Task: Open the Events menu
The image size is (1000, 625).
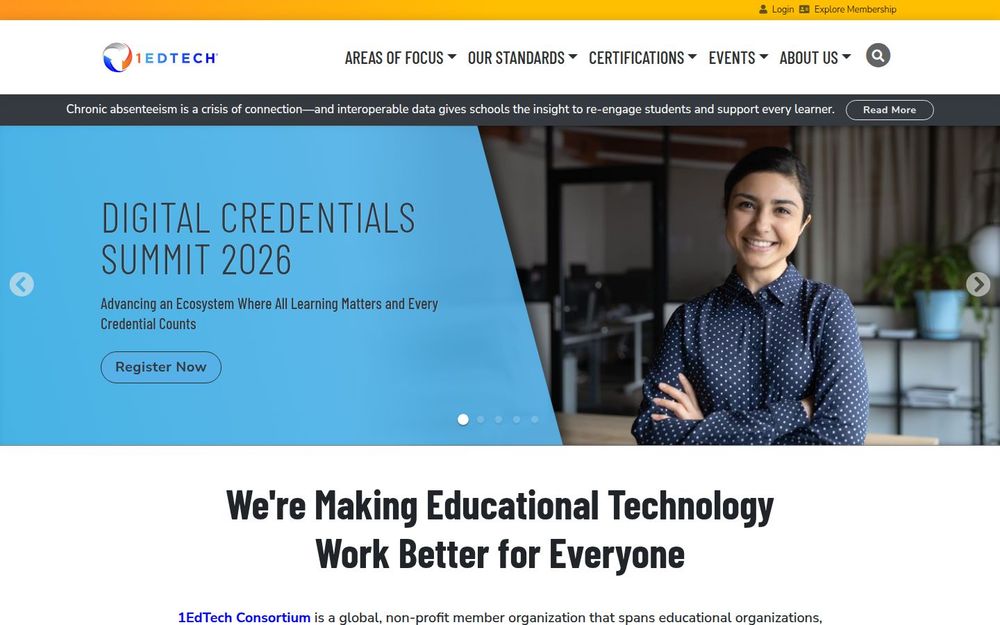Action: coord(738,57)
